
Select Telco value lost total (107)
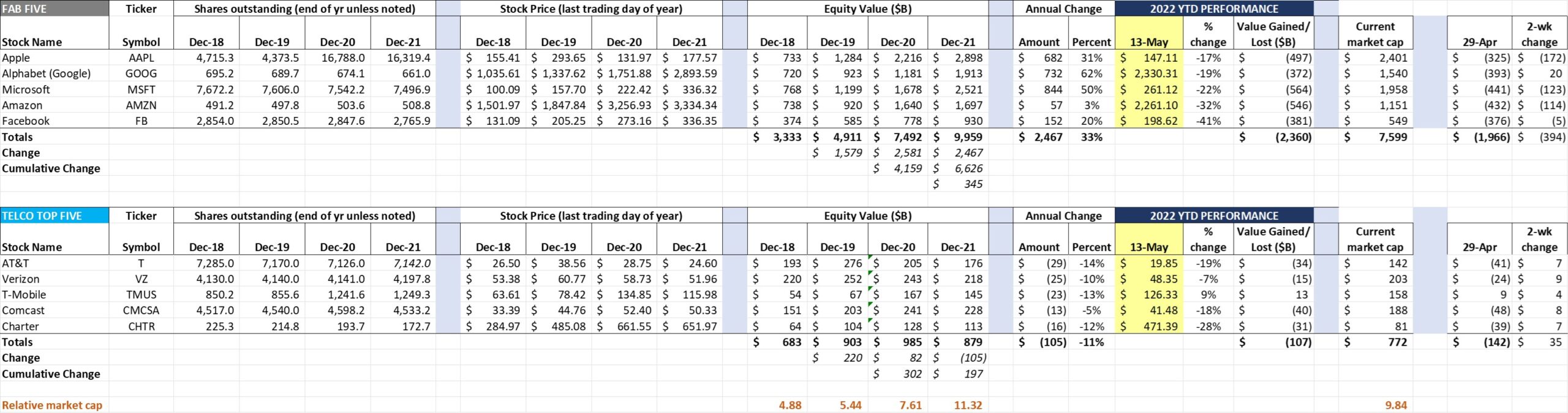click(x=1273, y=343)
